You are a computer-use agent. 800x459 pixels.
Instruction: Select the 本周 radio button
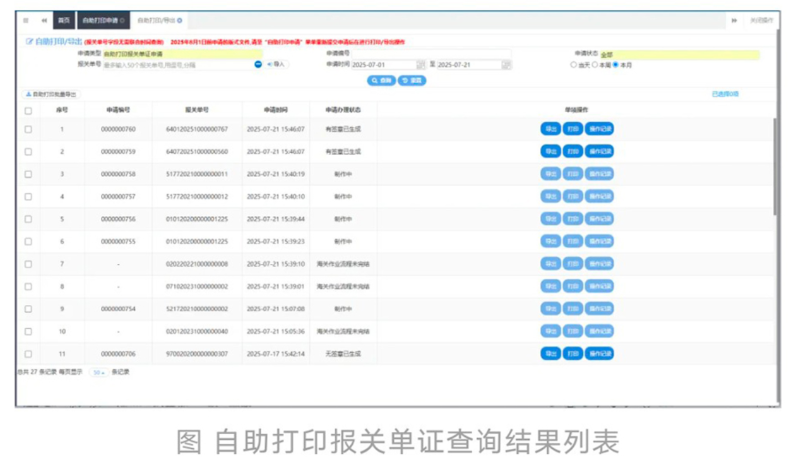(595, 64)
